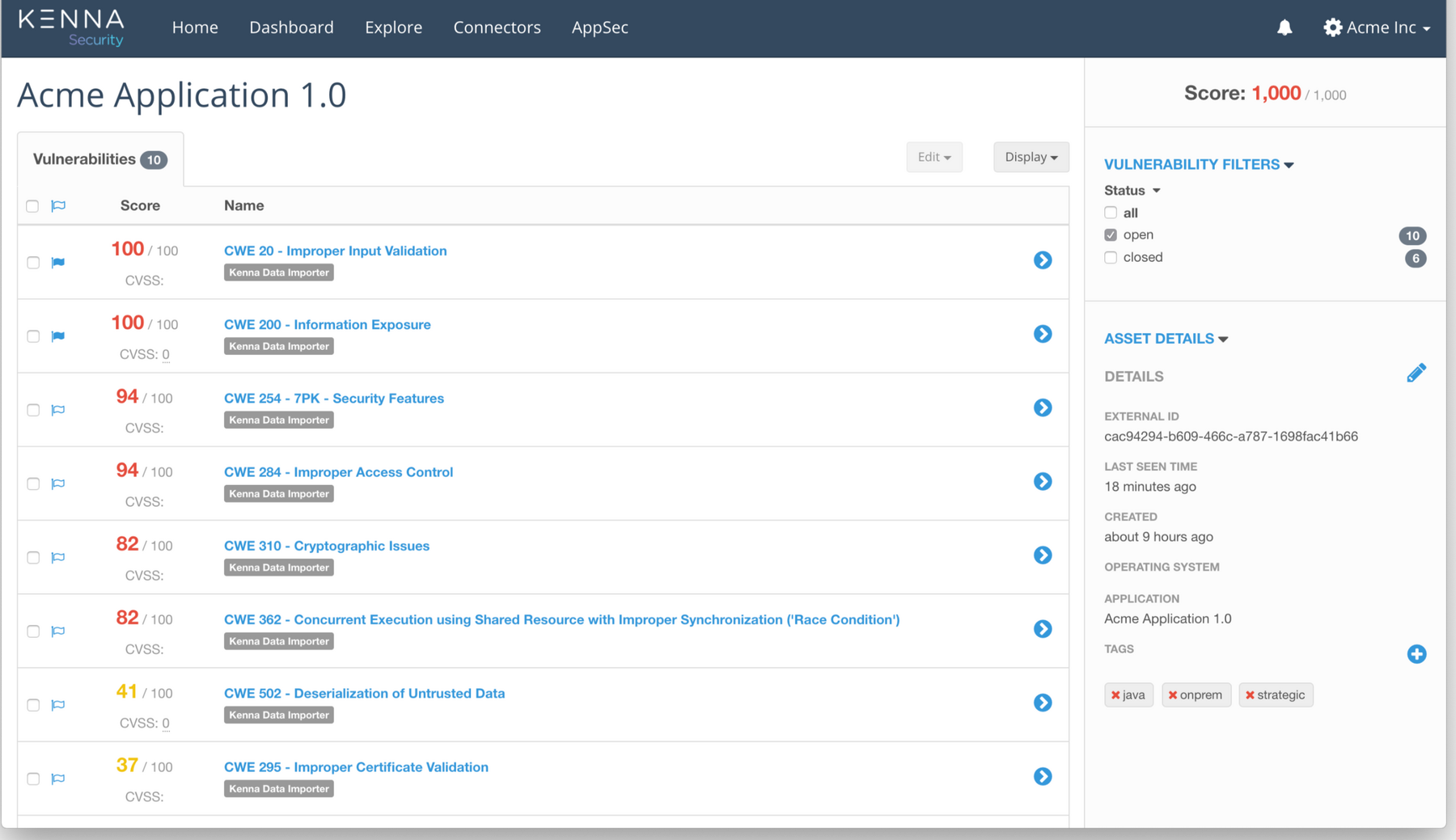Go to the Connectors menu item
The width and height of the screenshot is (1456, 840).
tap(497, 27)
